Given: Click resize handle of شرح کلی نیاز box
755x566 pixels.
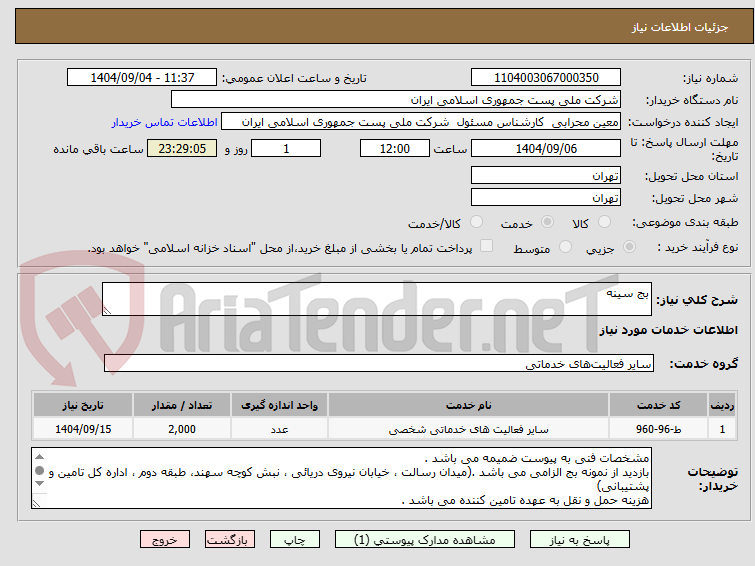Looking at the screenshot, I should tap(107, 311).
